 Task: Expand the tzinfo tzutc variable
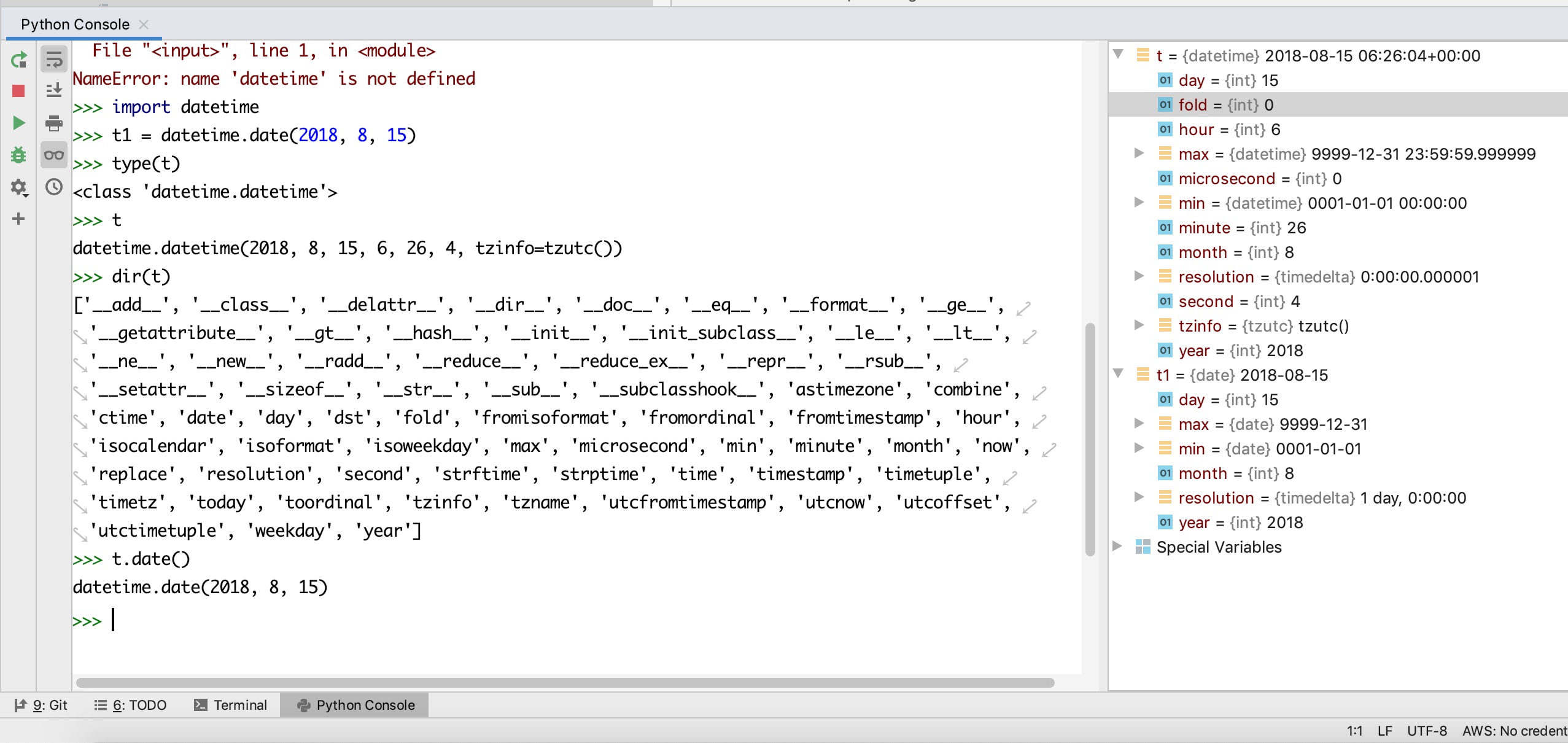point(1139,325)
